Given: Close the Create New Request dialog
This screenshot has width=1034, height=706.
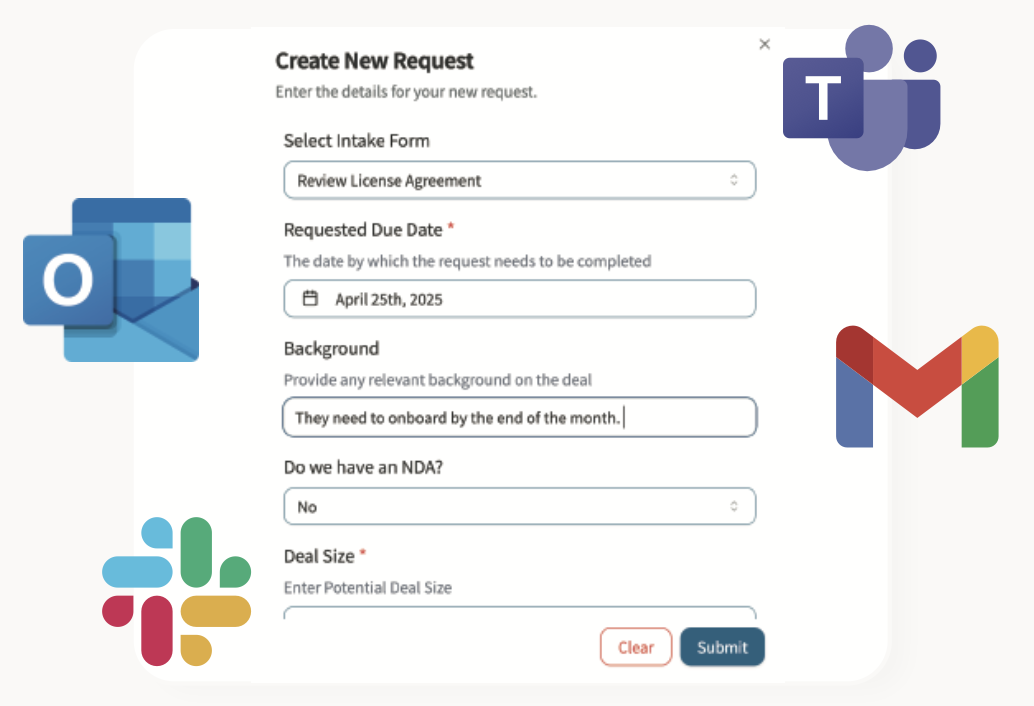Looking at the screenshot, I should point(765,44).
